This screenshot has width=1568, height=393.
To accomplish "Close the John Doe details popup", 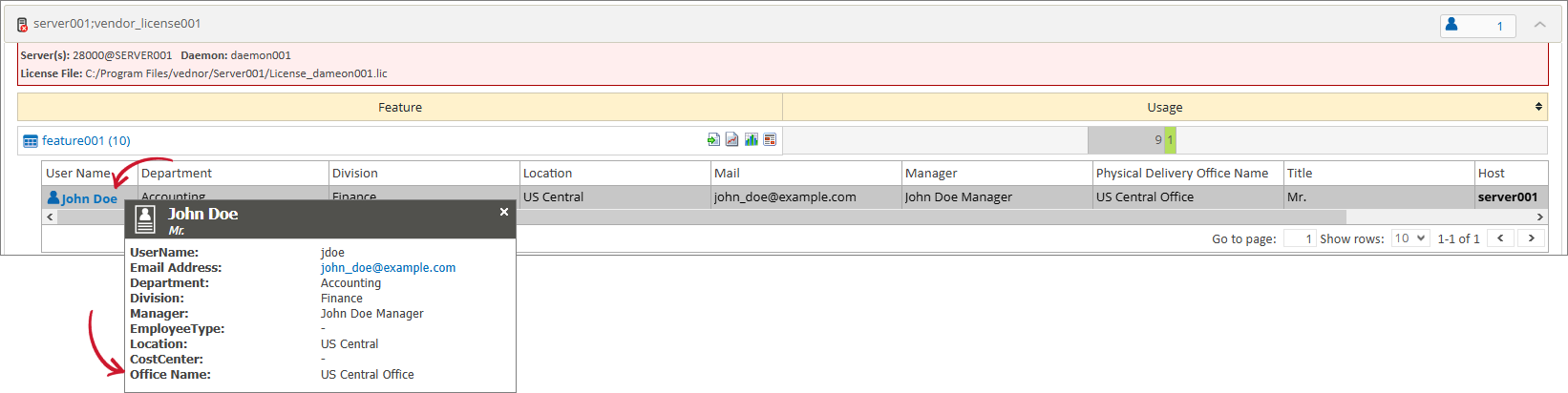I will tap(504, 212).
